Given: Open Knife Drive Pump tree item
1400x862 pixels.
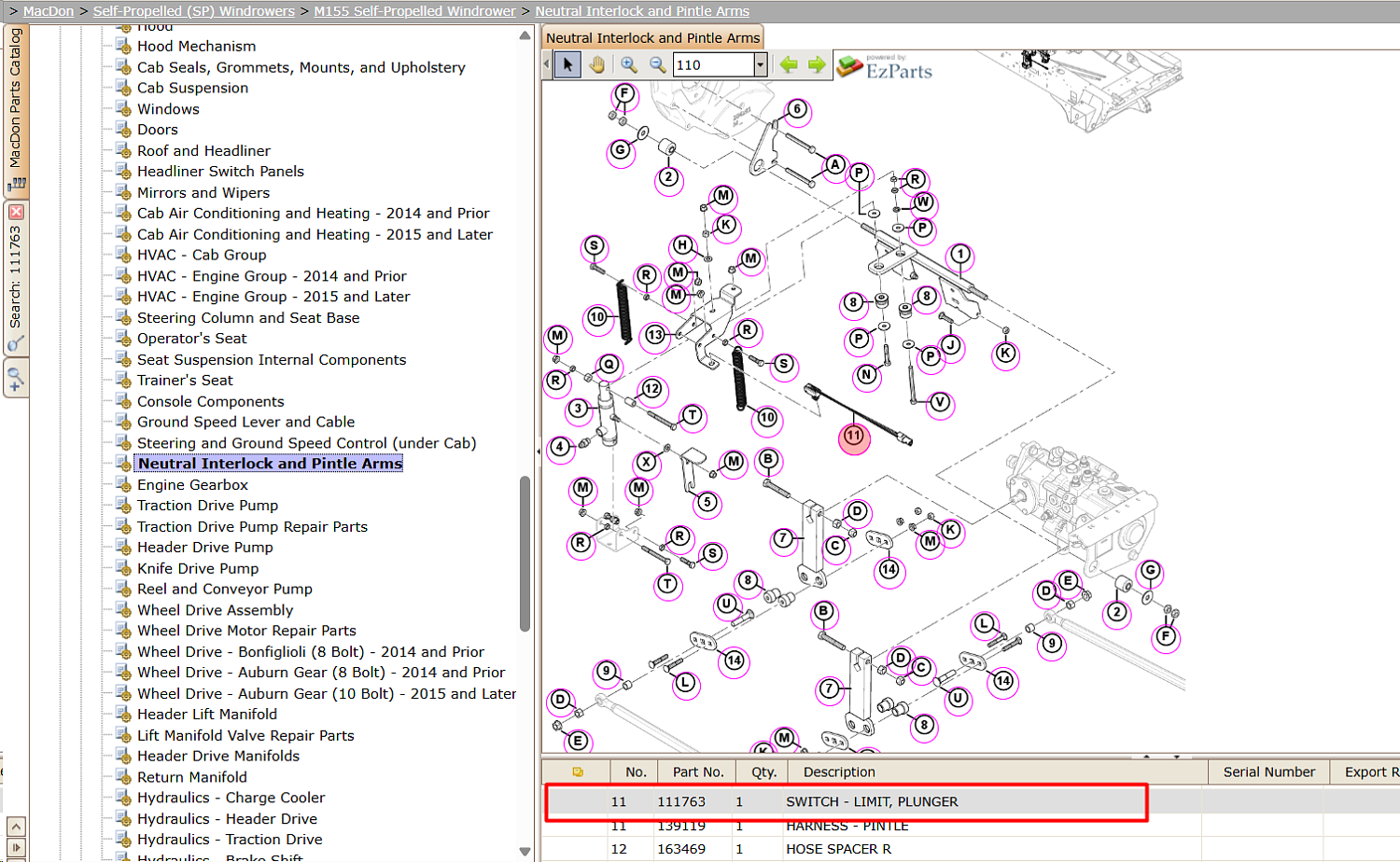Looking at the screenshot, I should [x=198, y=568].
